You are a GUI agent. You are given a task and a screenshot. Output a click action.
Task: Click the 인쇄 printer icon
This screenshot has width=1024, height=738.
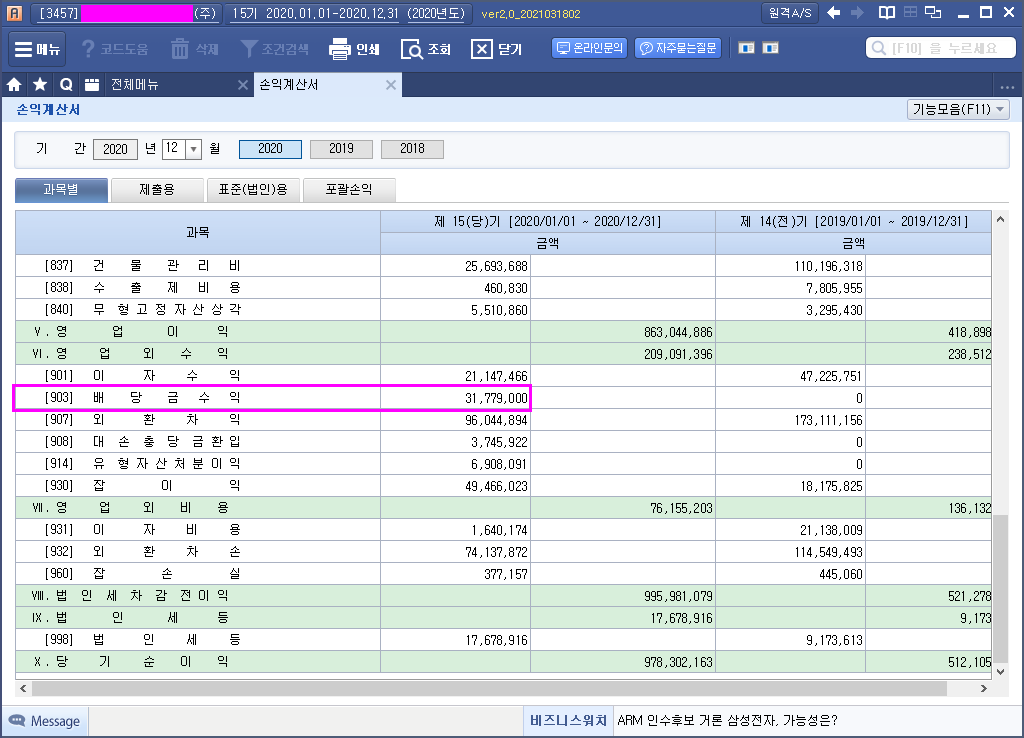(x=341, y=49)
